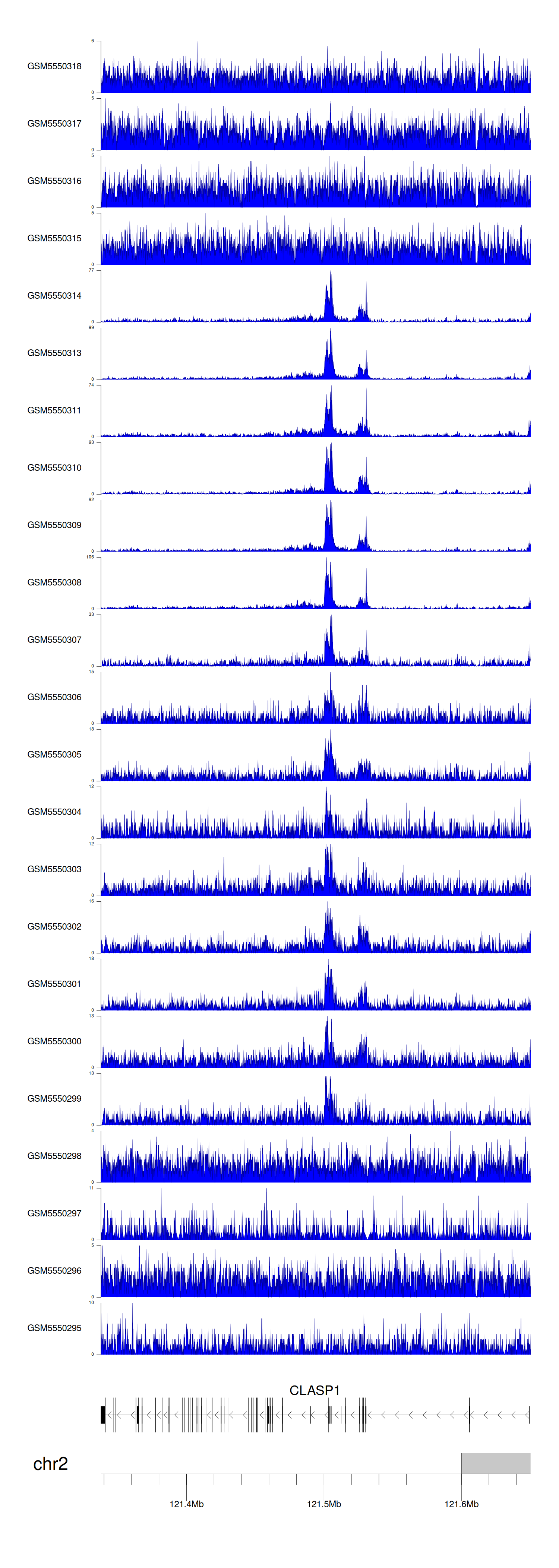Viewport: 559px width, 1568px height.
Task: Click the GSM5550308 track label
Action: tap(54, 583)
